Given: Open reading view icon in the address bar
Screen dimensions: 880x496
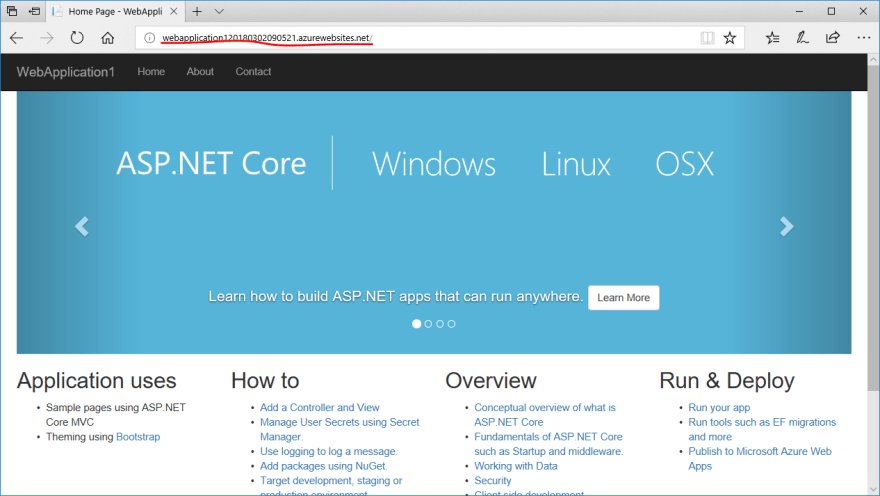Looking at the screenshot, I should click(707, 38).
